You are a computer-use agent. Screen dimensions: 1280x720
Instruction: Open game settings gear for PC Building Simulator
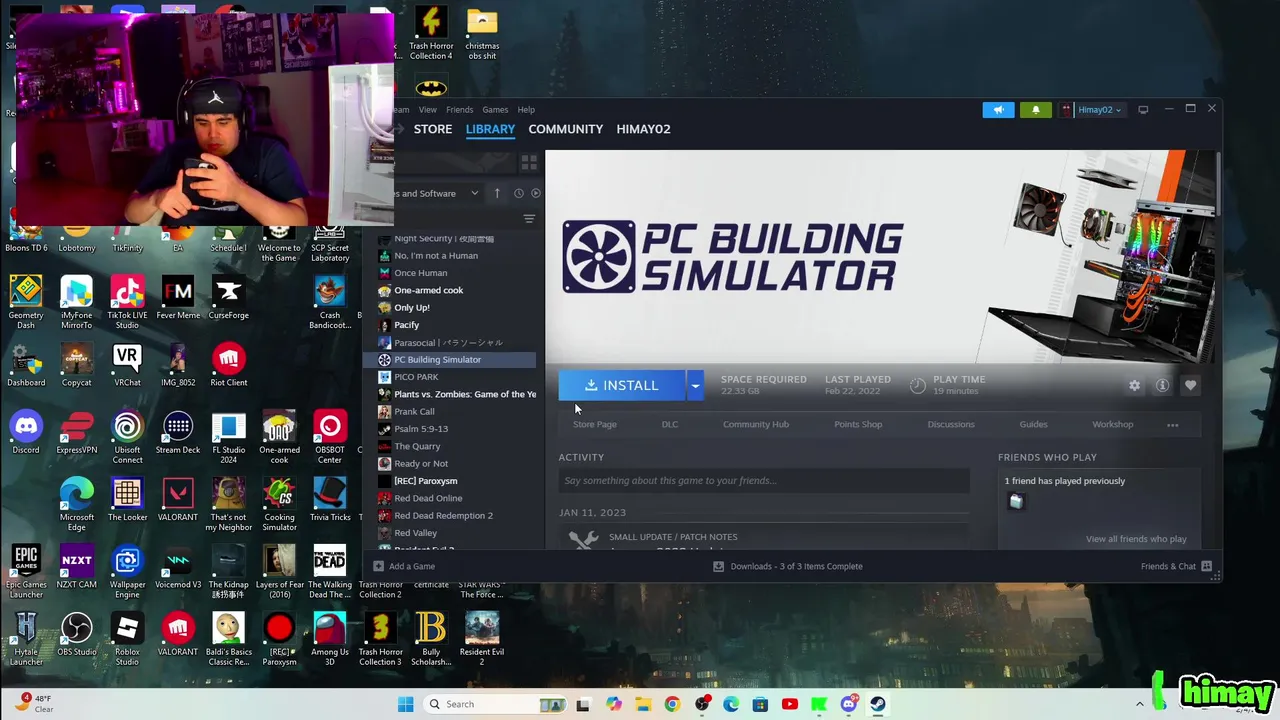pos(1134,385)
